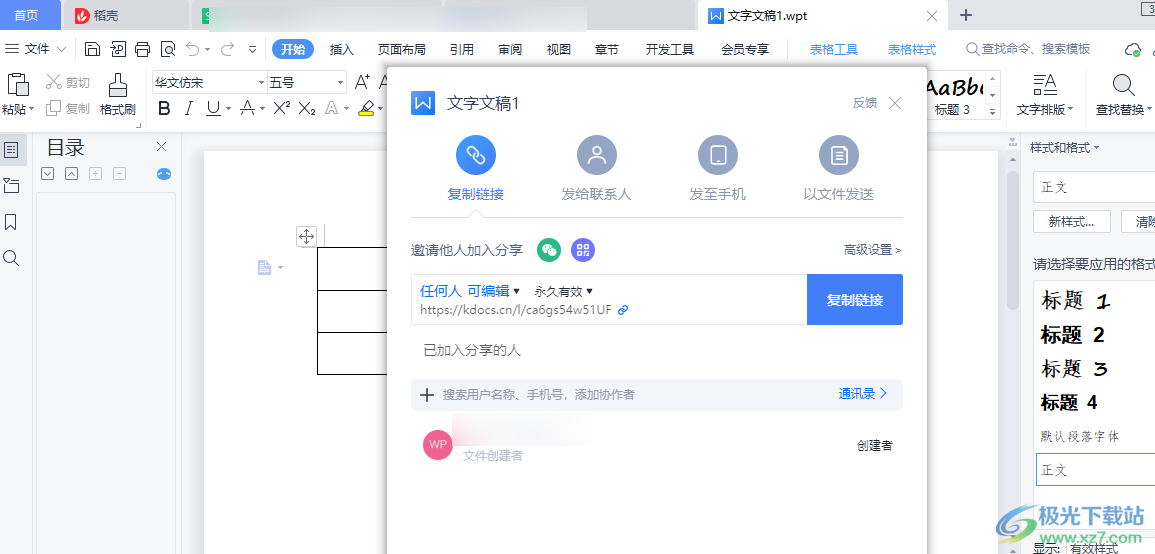
Task: Click the Export to PDF icon
Action: tap(118, 49)
